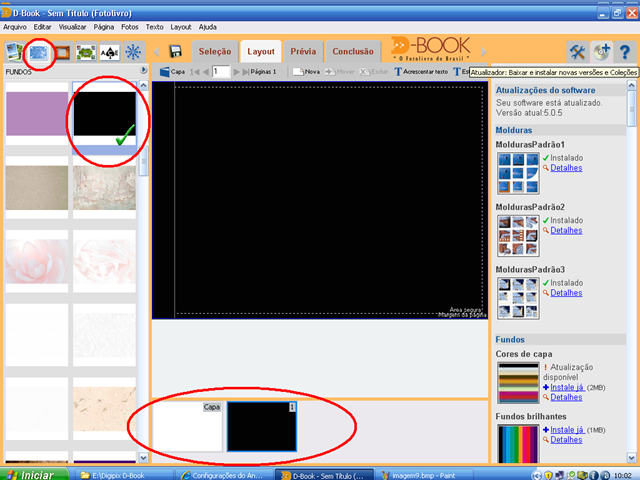Click Acrescentar texto tool

point(421,72)
